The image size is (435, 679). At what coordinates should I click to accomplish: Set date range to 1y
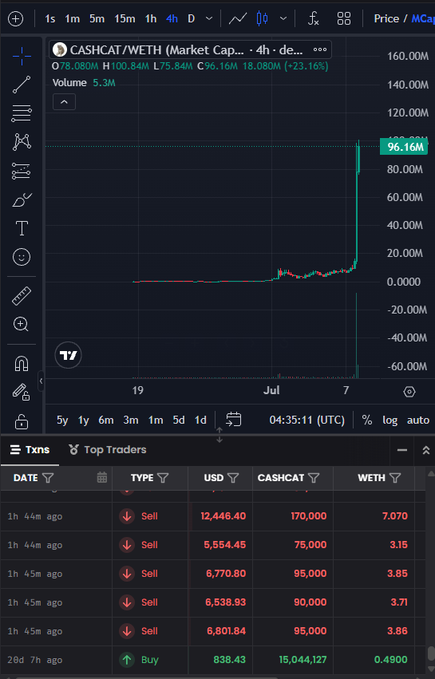84,420
